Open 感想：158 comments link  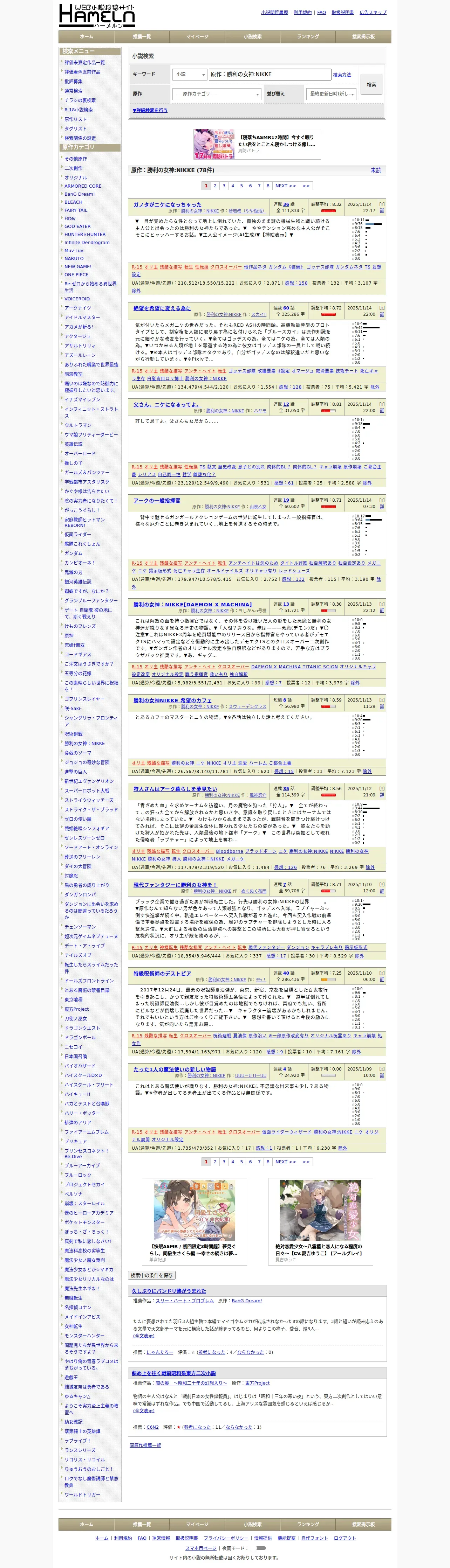pos(296,283)
